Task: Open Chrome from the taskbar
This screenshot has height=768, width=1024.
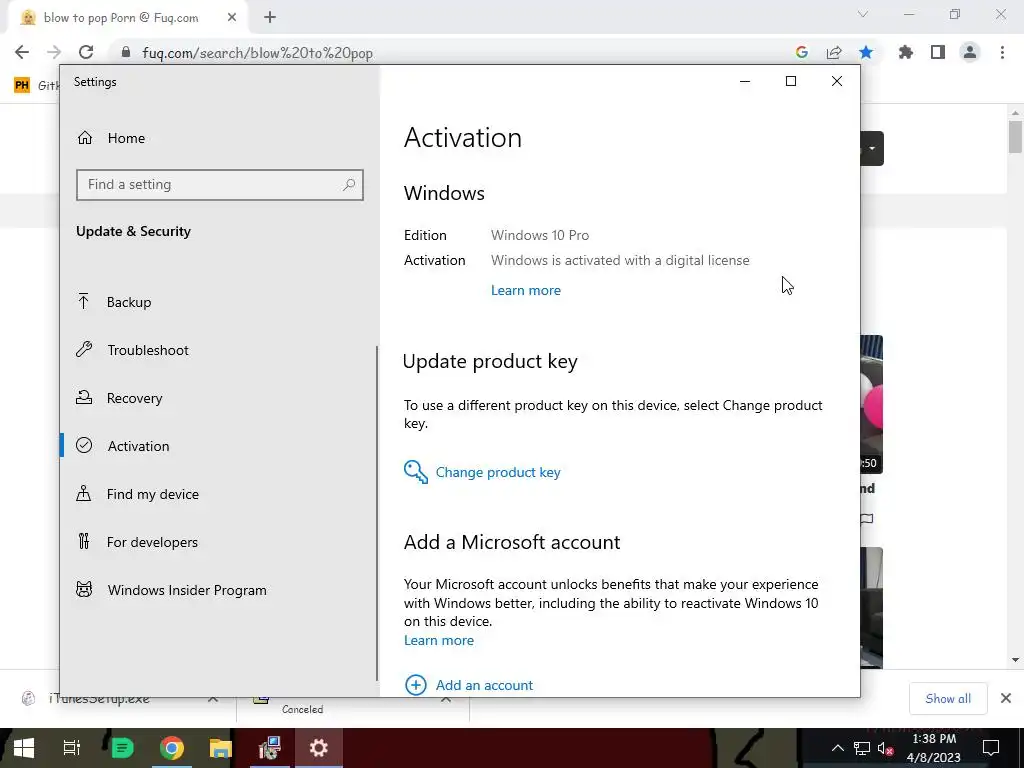Action: click(x=172, y=748)
